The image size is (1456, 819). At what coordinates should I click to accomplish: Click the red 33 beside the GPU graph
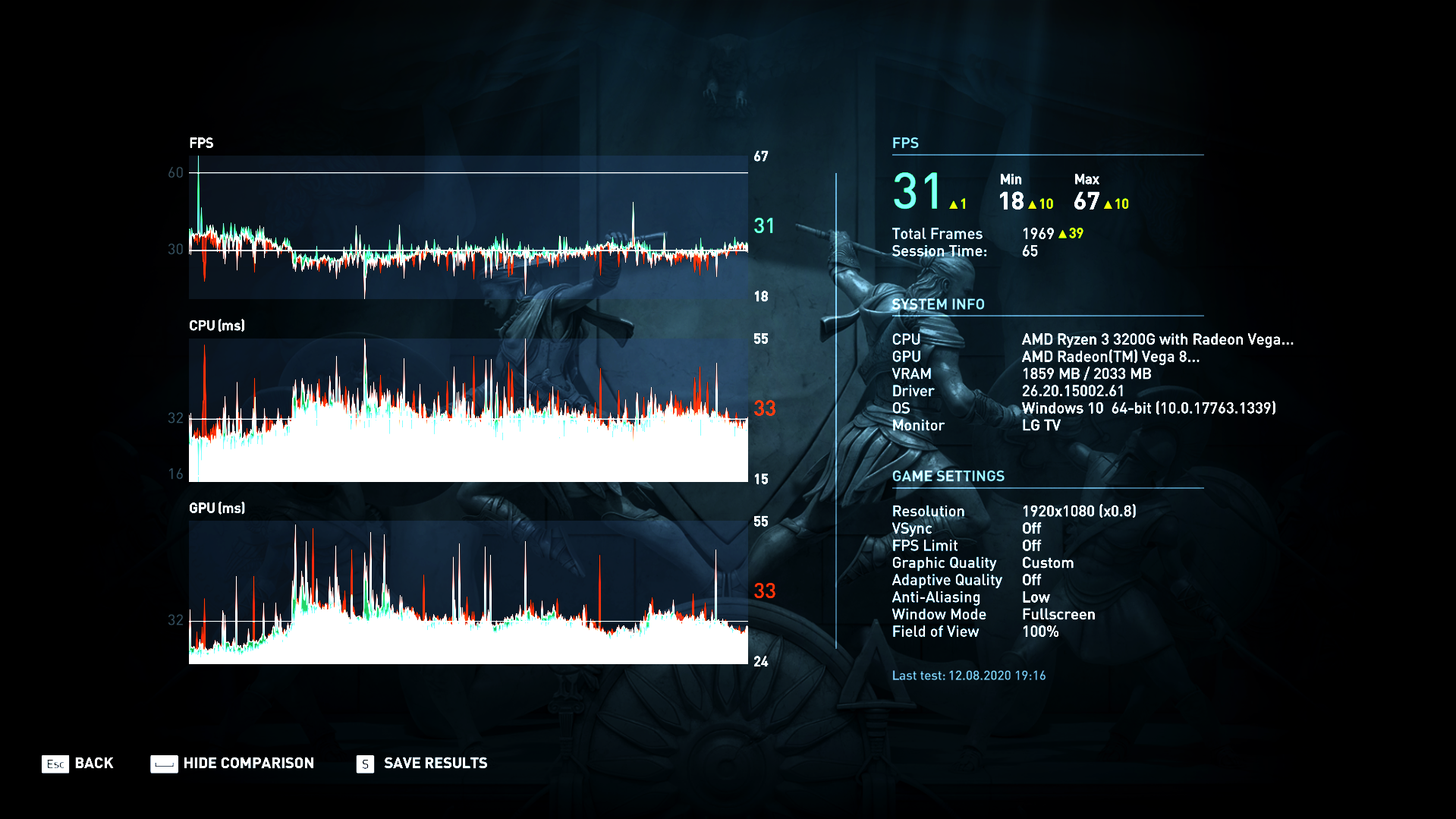(765, 591)
